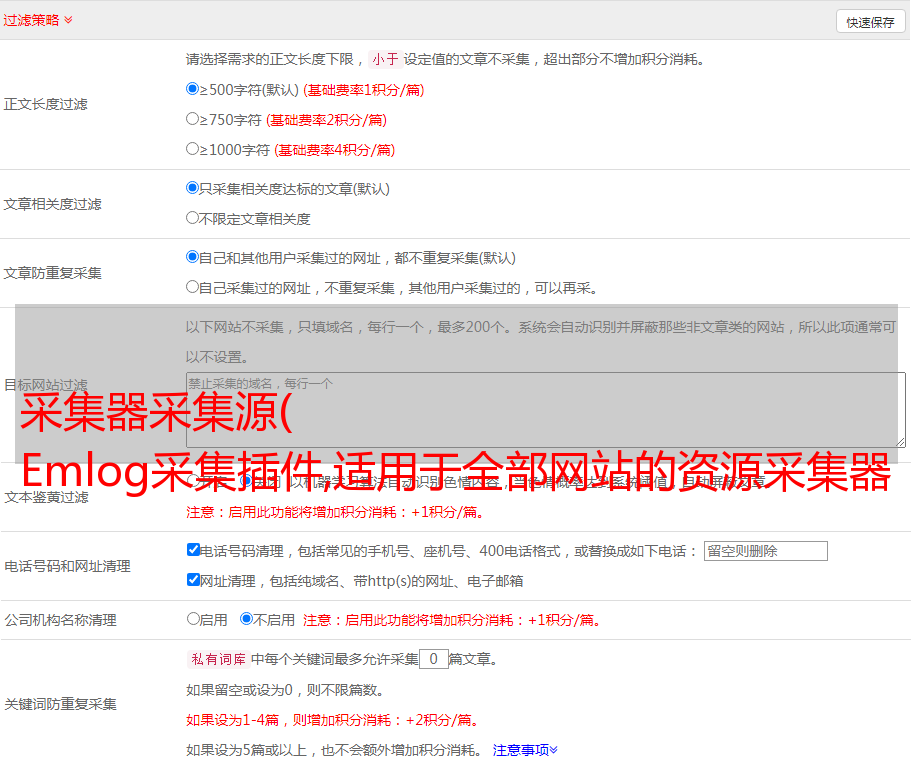Screen dimensions: 912x768
Task: Choose the ≥750字符 length filter
Action: point(192,119)
